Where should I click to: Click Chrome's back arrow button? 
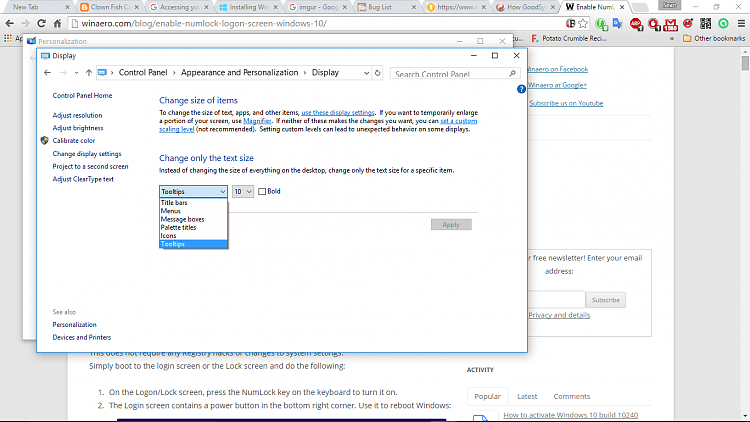point(10,23)
